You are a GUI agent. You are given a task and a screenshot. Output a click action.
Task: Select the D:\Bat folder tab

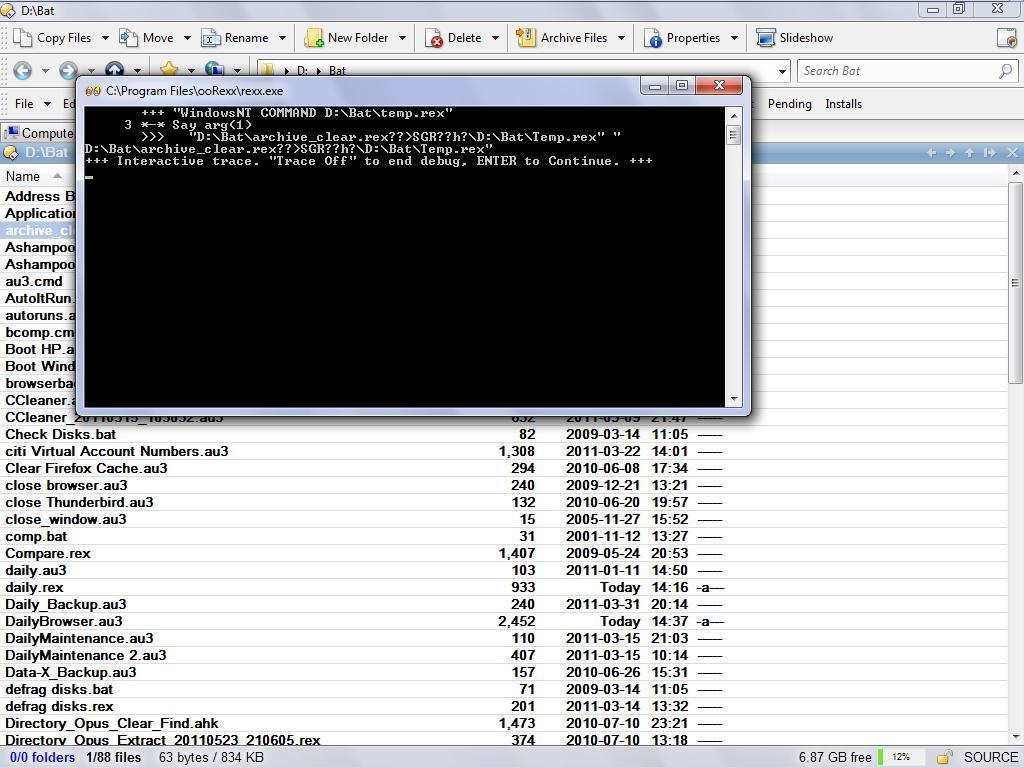pyautogui.click(x=38, y=153)
